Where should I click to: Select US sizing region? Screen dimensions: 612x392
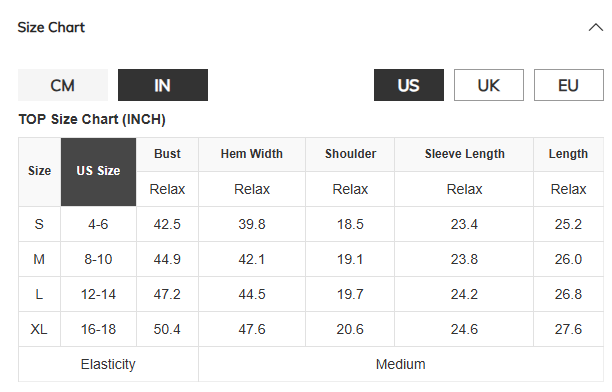coord(409,85)
